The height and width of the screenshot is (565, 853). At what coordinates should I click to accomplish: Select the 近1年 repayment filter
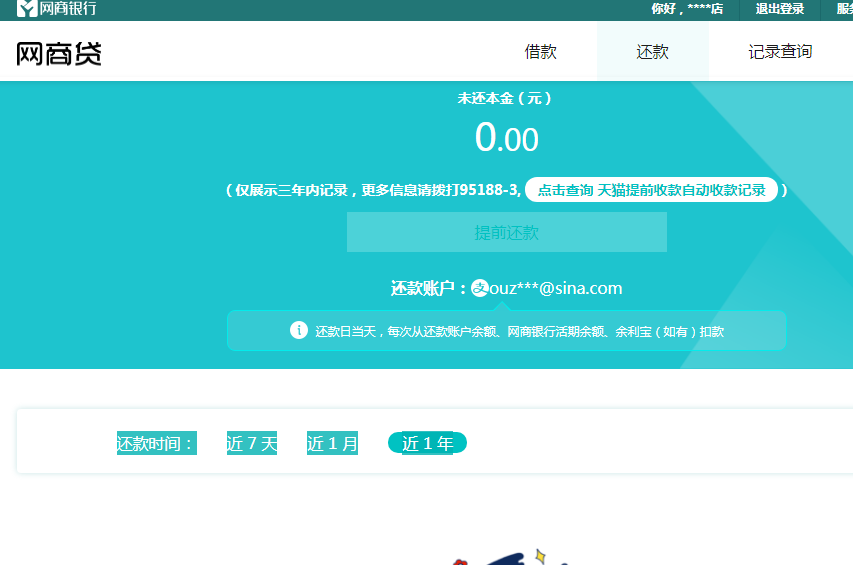[427, 443]
